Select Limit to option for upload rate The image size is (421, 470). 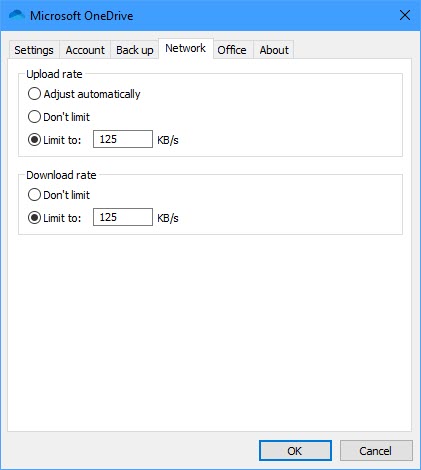54,140
